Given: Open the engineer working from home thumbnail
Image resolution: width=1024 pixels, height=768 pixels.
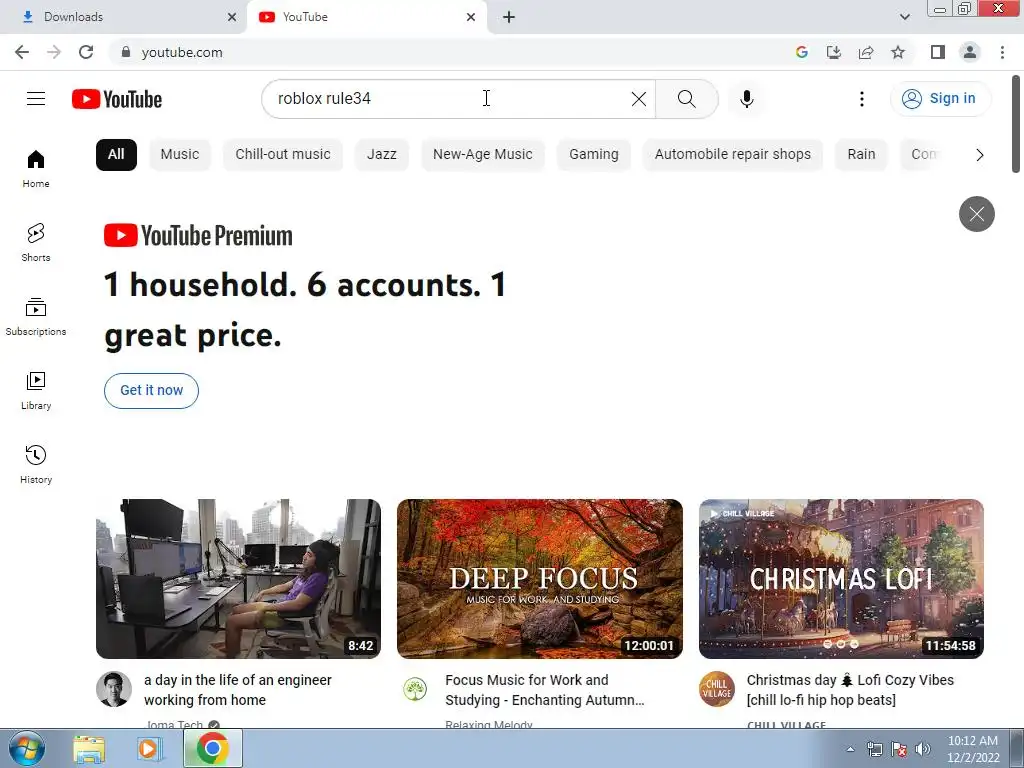Looking at the screenshot, I should tap(238, 579).
